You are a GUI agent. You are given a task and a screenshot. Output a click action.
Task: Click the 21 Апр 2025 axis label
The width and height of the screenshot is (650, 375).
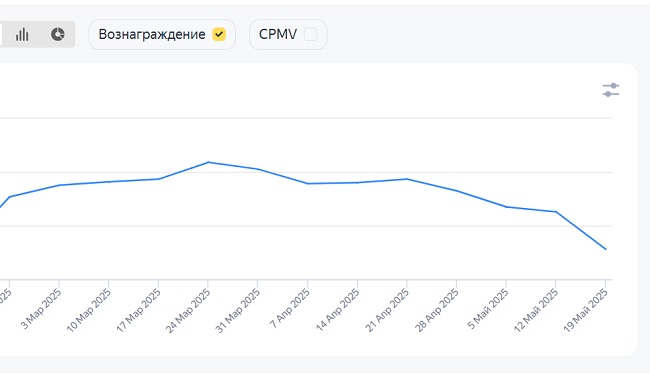tap(387, 310)
